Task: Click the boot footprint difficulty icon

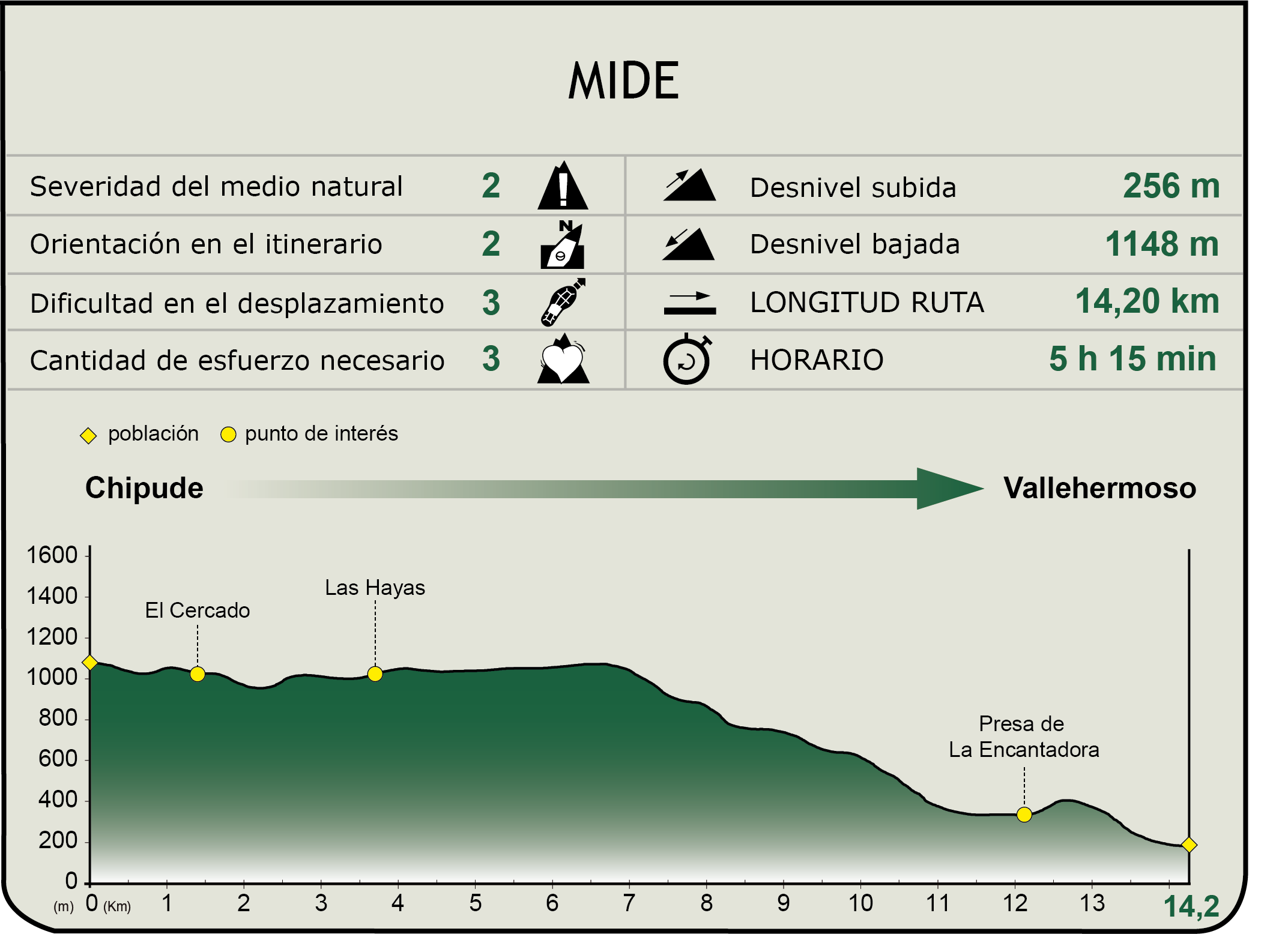Action: pos(563,302)
